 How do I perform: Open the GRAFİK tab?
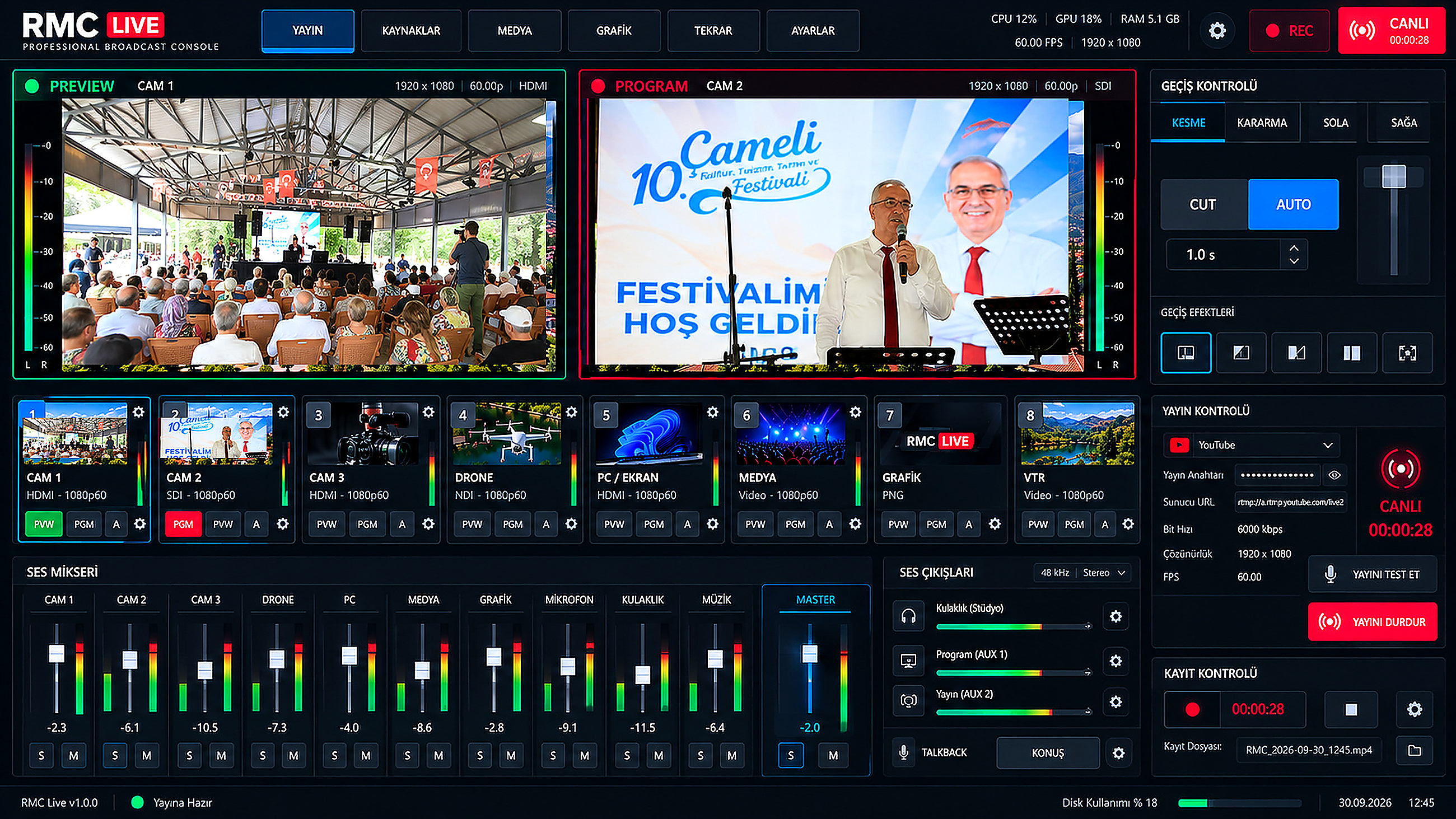pos(614,31)
